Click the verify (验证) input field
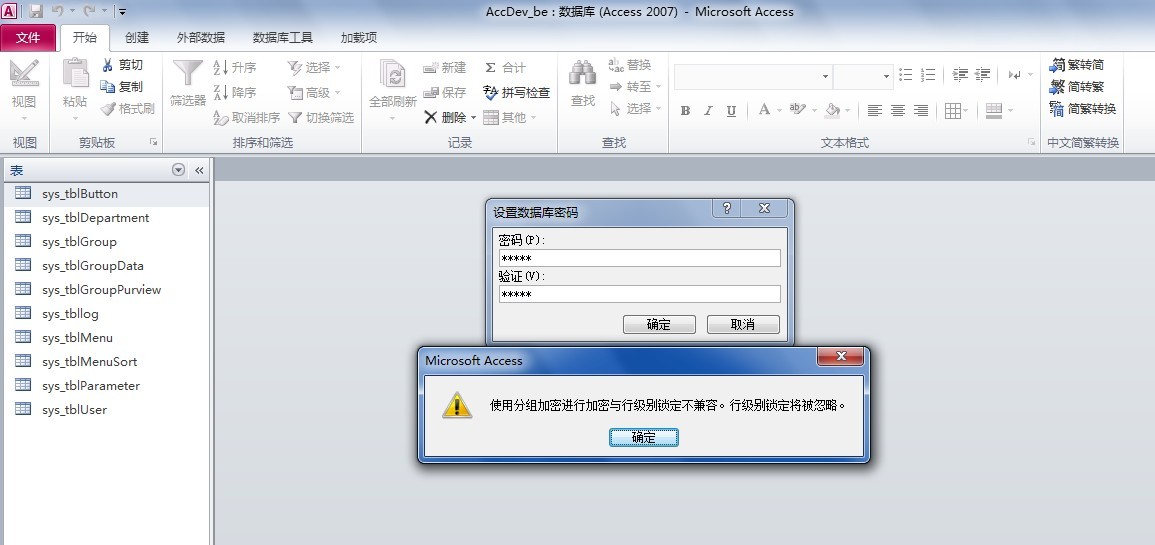1155x545 pixels. pyautogui.click(x=639, y=294)
